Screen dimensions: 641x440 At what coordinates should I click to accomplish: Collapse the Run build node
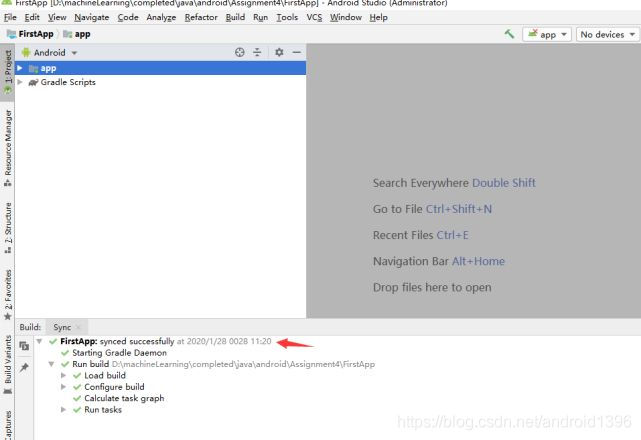pos(51,364)
